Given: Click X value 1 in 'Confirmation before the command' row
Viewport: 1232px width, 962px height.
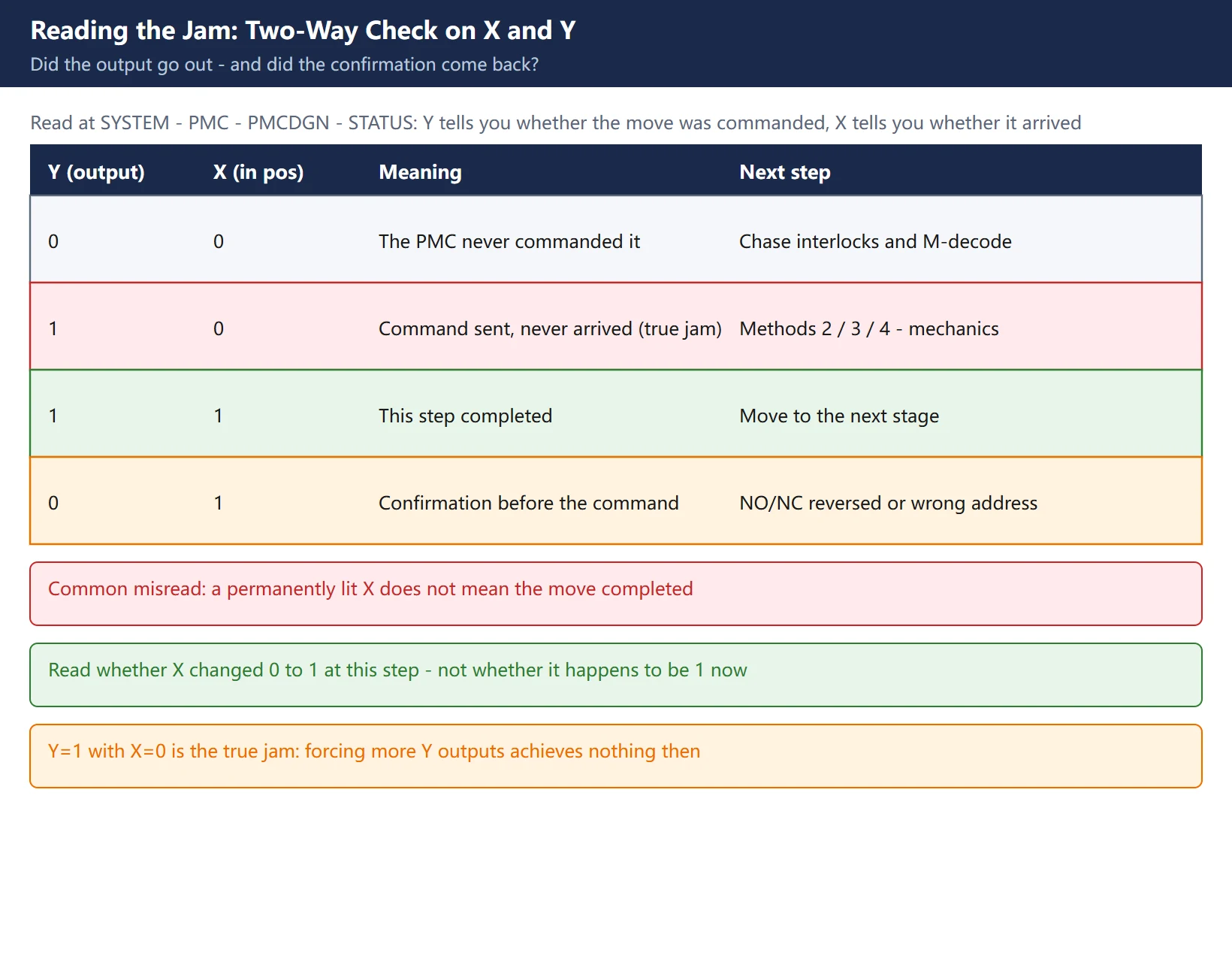Looking at the screenshot, I should tap(219, 503).
